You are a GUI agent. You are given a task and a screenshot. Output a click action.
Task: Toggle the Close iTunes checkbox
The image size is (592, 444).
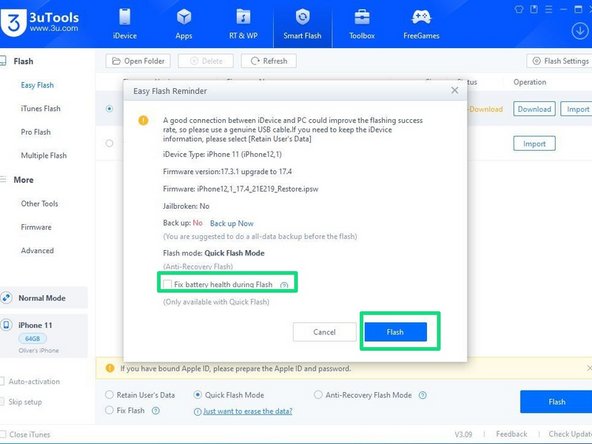click(x=3, y=434)
